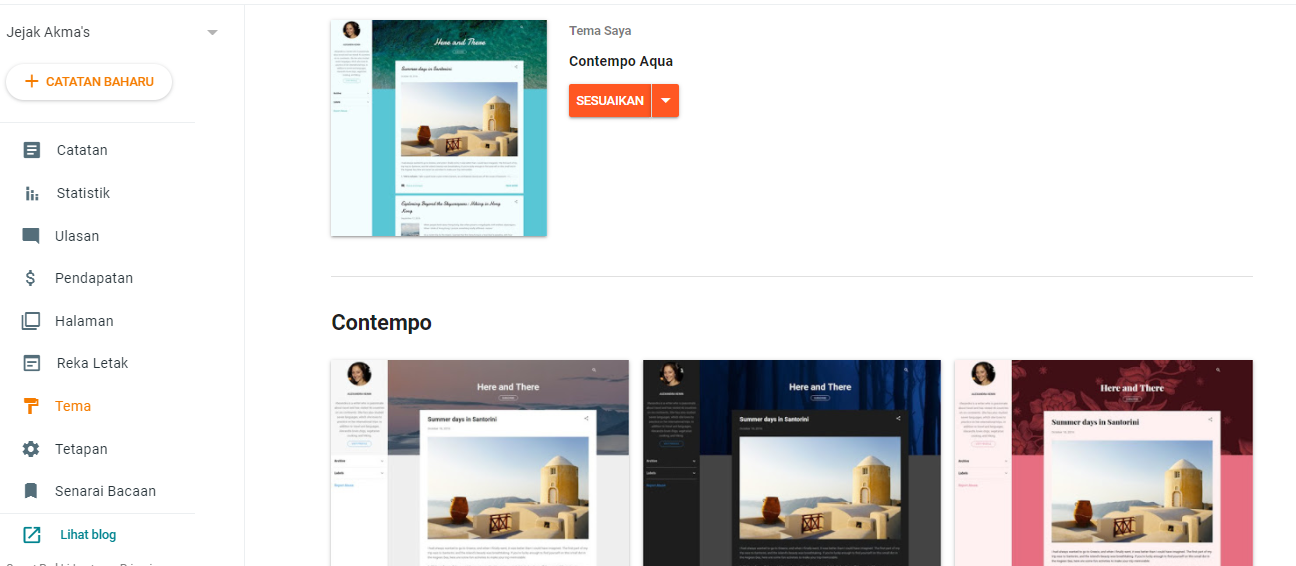Click the Contempo Aqua current theme preview
The height and width of the screenshot is (566, 1296).
click(x=439, y=128)
